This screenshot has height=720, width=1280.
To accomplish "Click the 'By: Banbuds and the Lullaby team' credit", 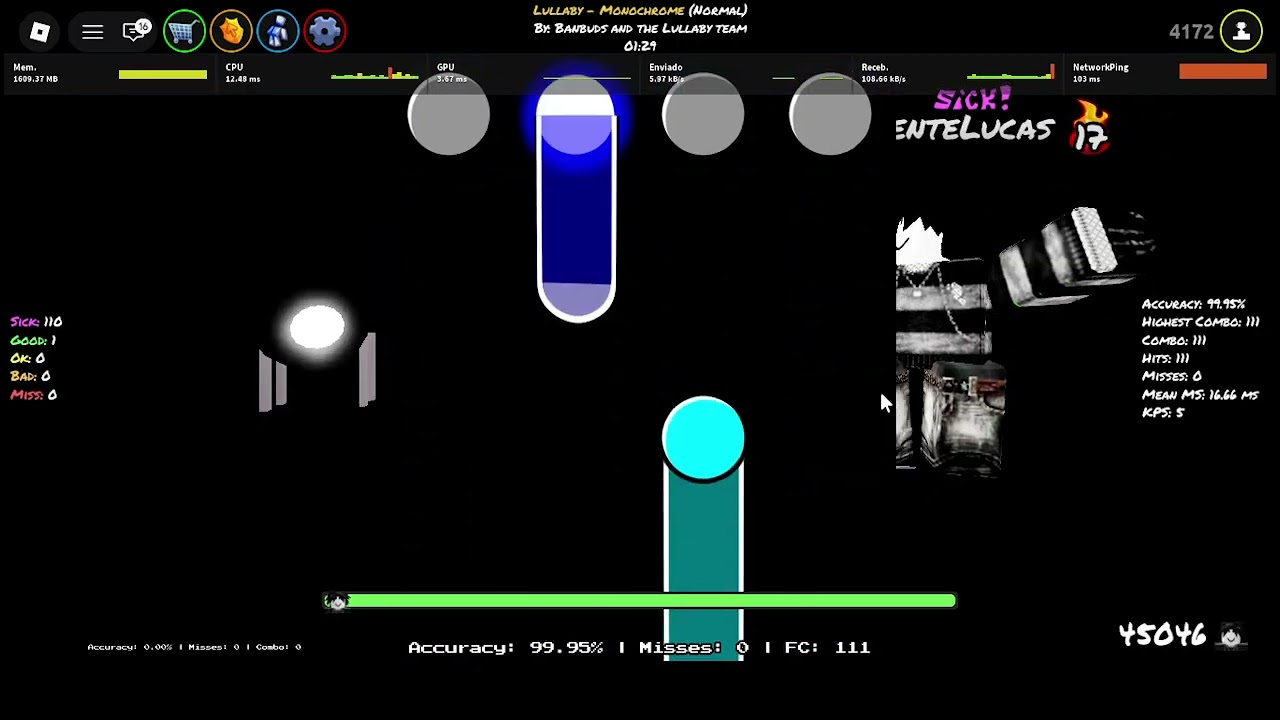I will [x=640, y=29].
